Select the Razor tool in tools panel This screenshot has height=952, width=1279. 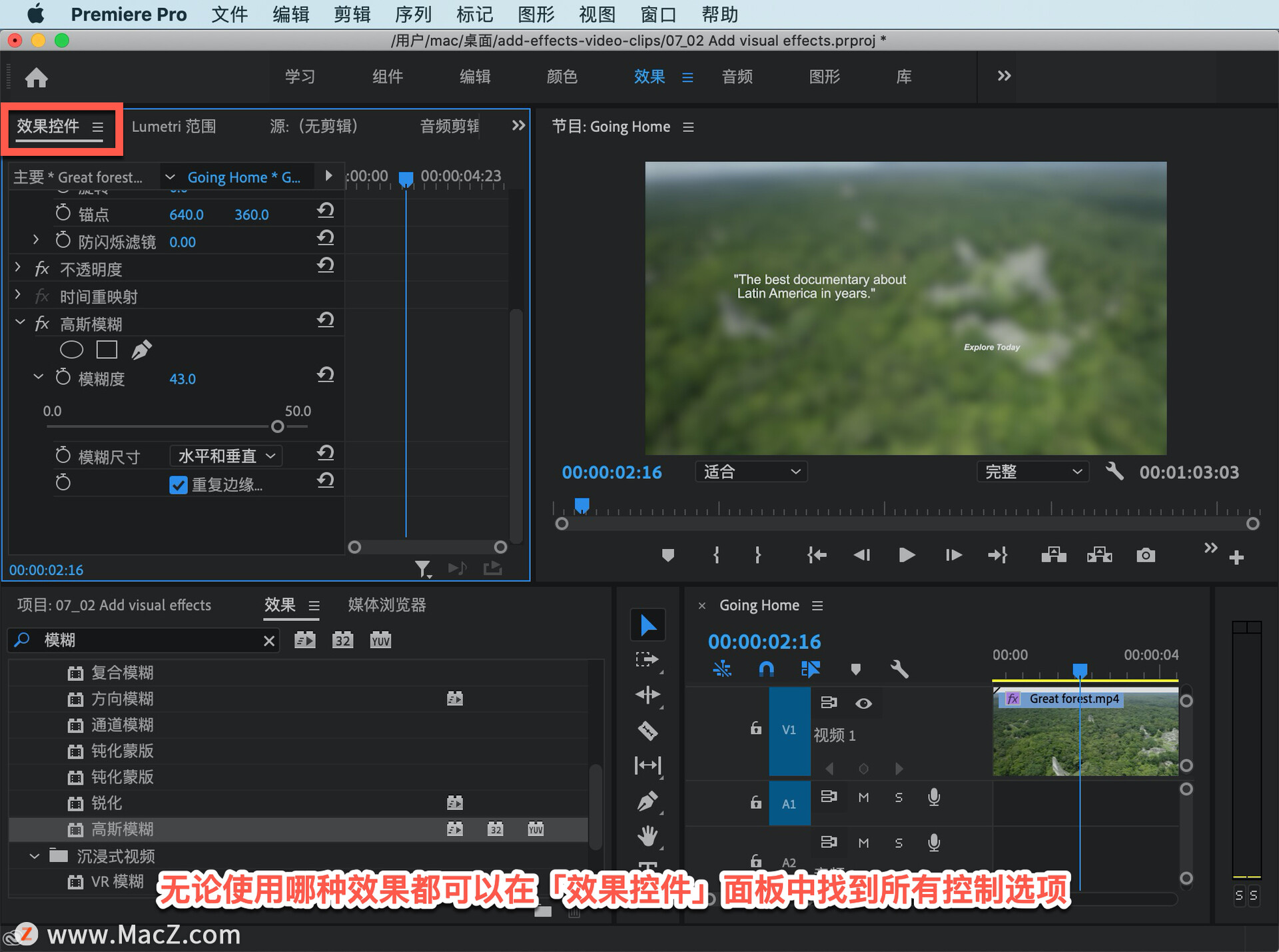click(647, 731)
